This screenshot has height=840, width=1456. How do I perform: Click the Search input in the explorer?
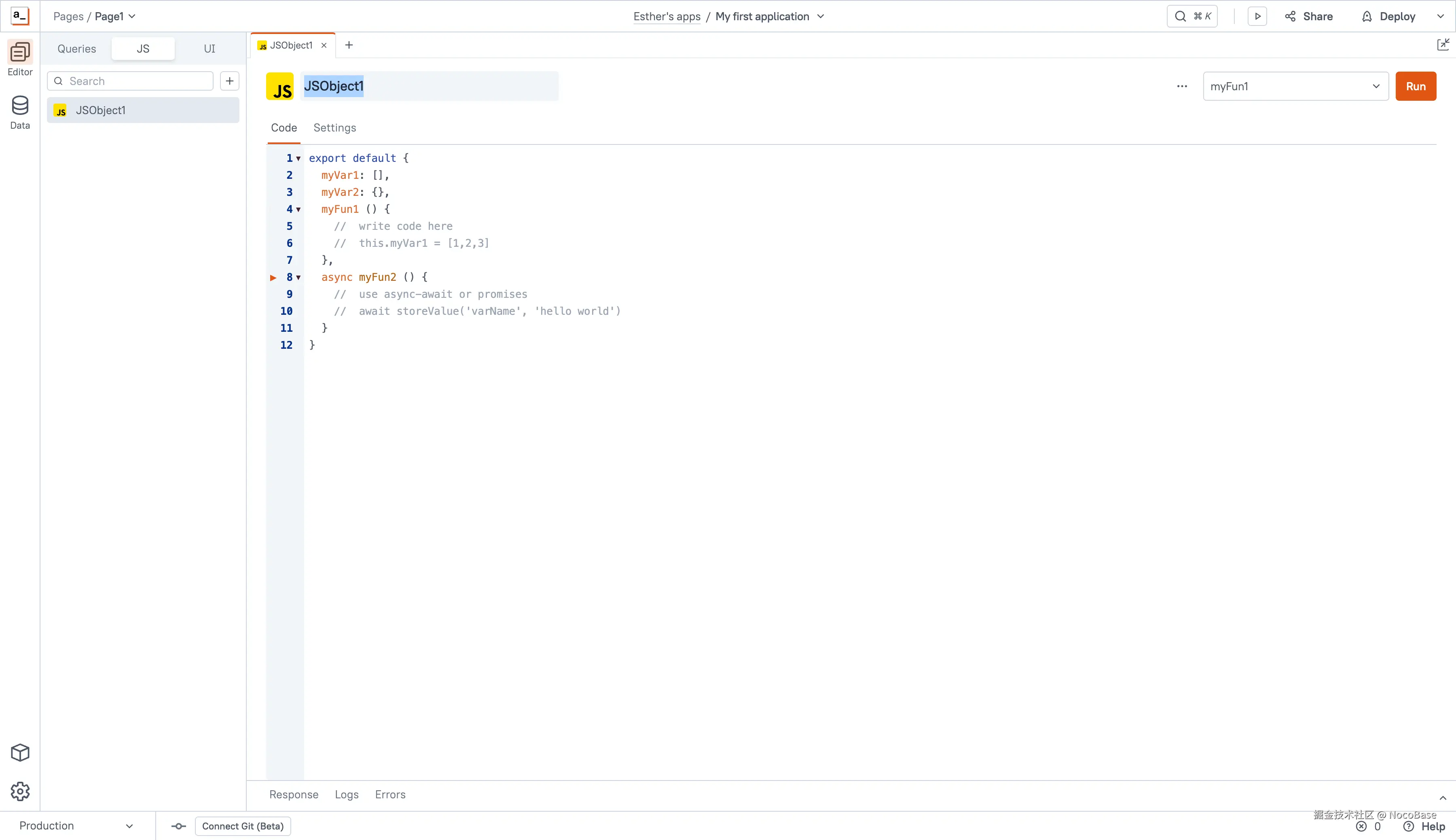pyautogui.click(x=130, y=81)
